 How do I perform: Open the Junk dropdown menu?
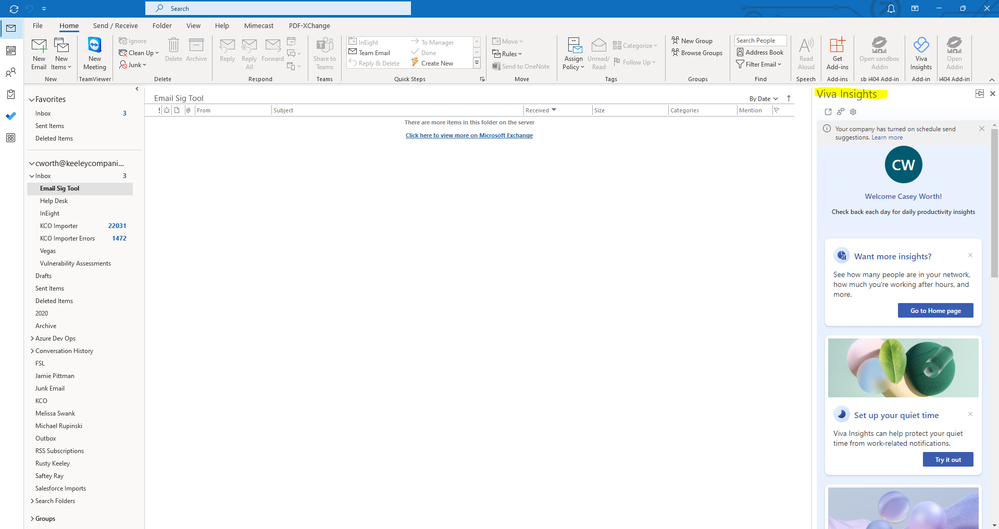(133, 65)
